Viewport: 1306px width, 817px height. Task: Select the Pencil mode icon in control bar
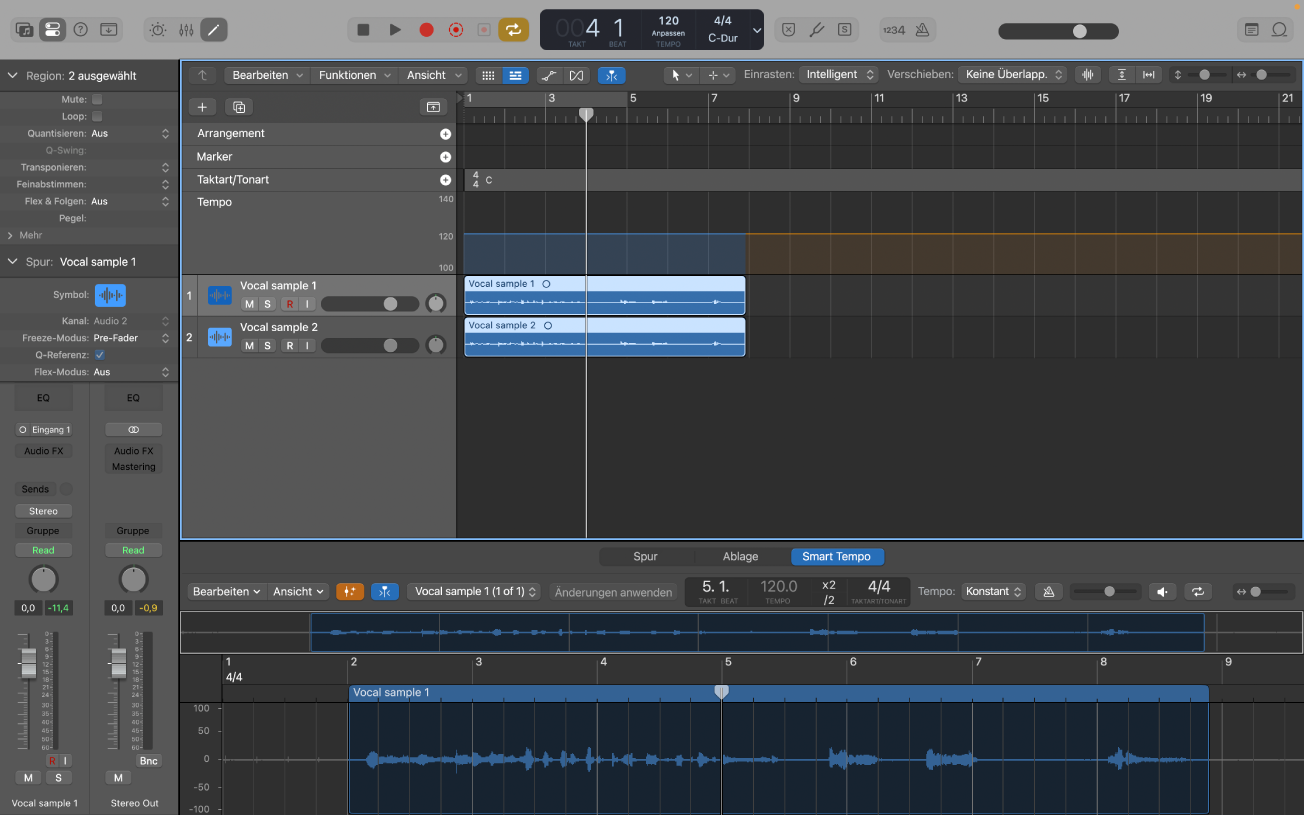pos(213,29)
